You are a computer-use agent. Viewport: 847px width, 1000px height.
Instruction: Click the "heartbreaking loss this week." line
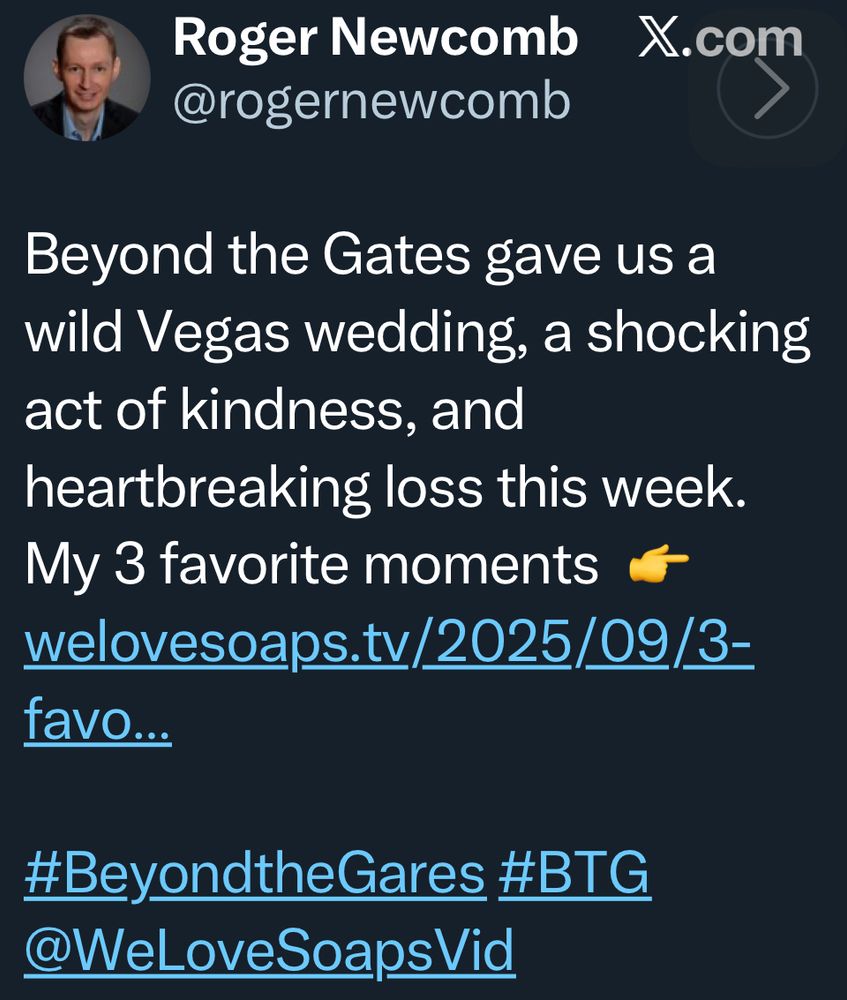(385, 488)
